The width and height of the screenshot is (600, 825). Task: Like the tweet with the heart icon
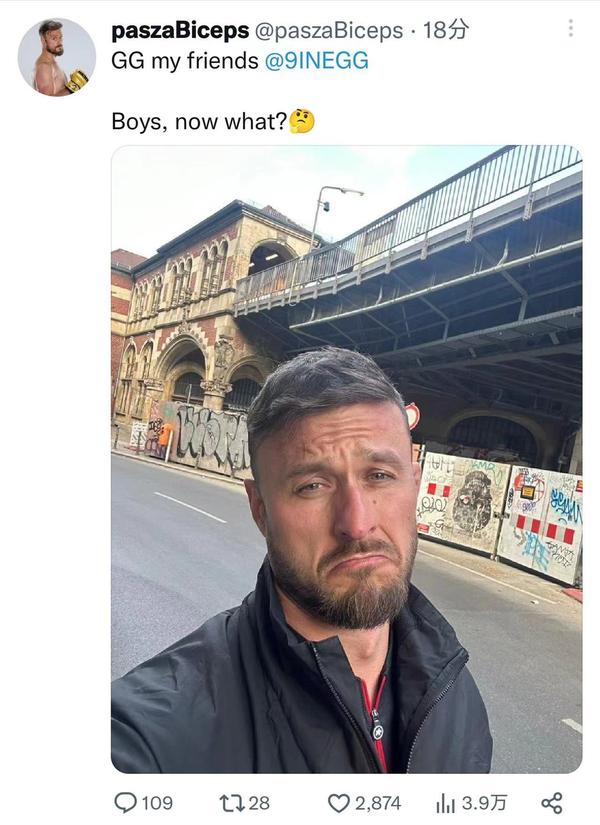pyautogui.click(x=339, y=802)
